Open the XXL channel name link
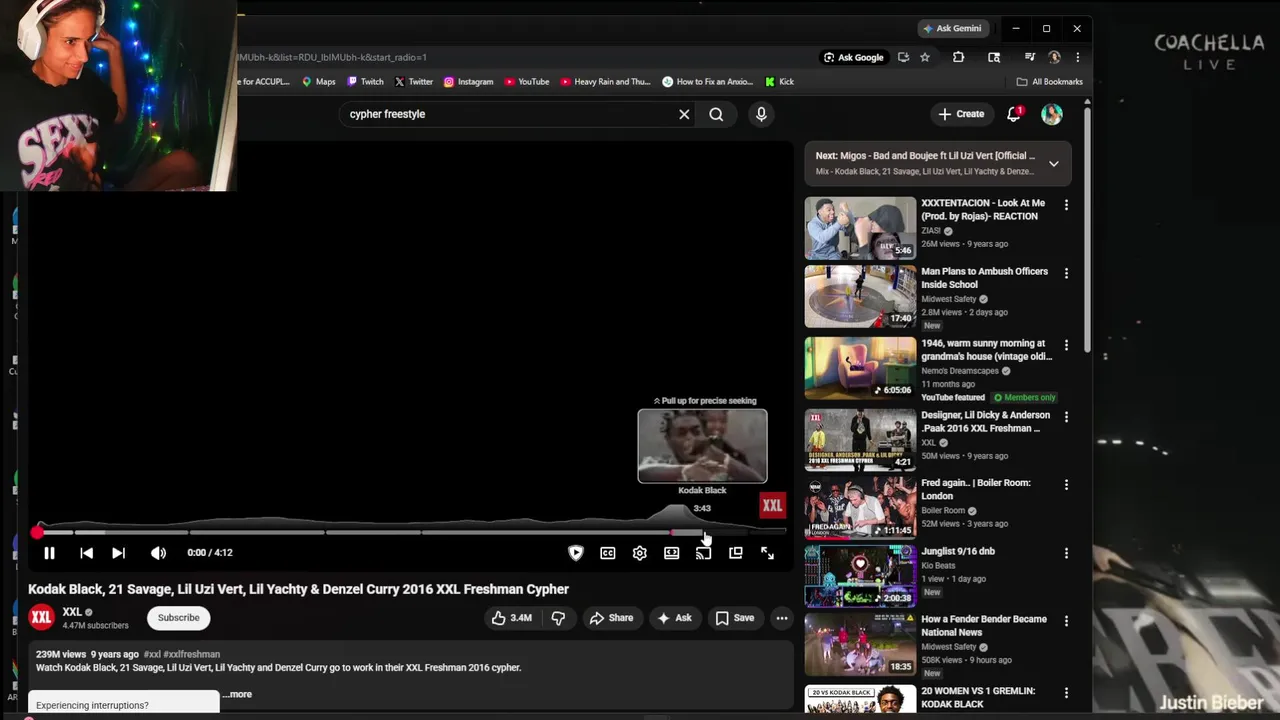Image resolution: width=1280 pixels, height=720 pixels. pyautogui.click(x=72, y=612)
